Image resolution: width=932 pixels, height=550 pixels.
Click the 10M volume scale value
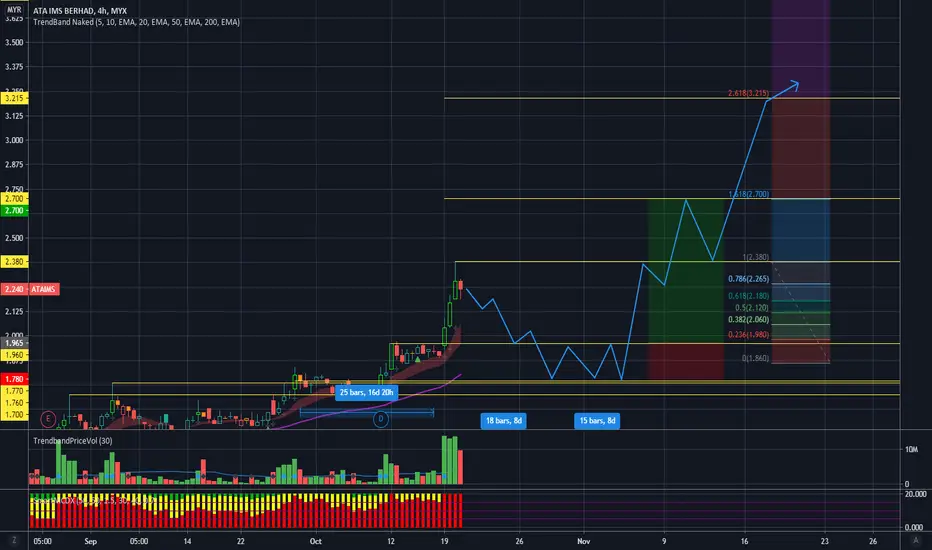click(911, 450)
